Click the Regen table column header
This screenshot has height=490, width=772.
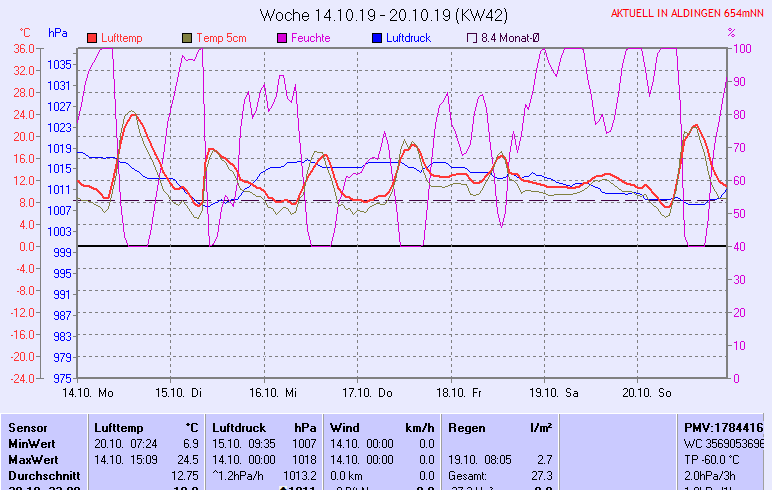[x=468, y=427]
